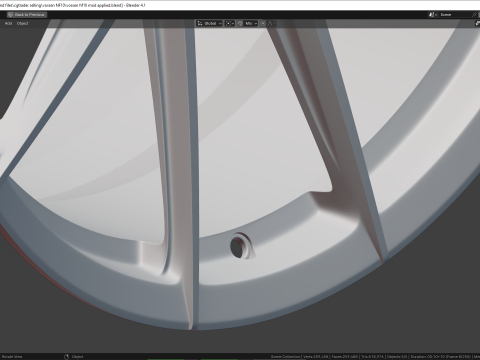Toggle the snap magnet icon
The image size is (480, 360).
(x=240, y=23)
